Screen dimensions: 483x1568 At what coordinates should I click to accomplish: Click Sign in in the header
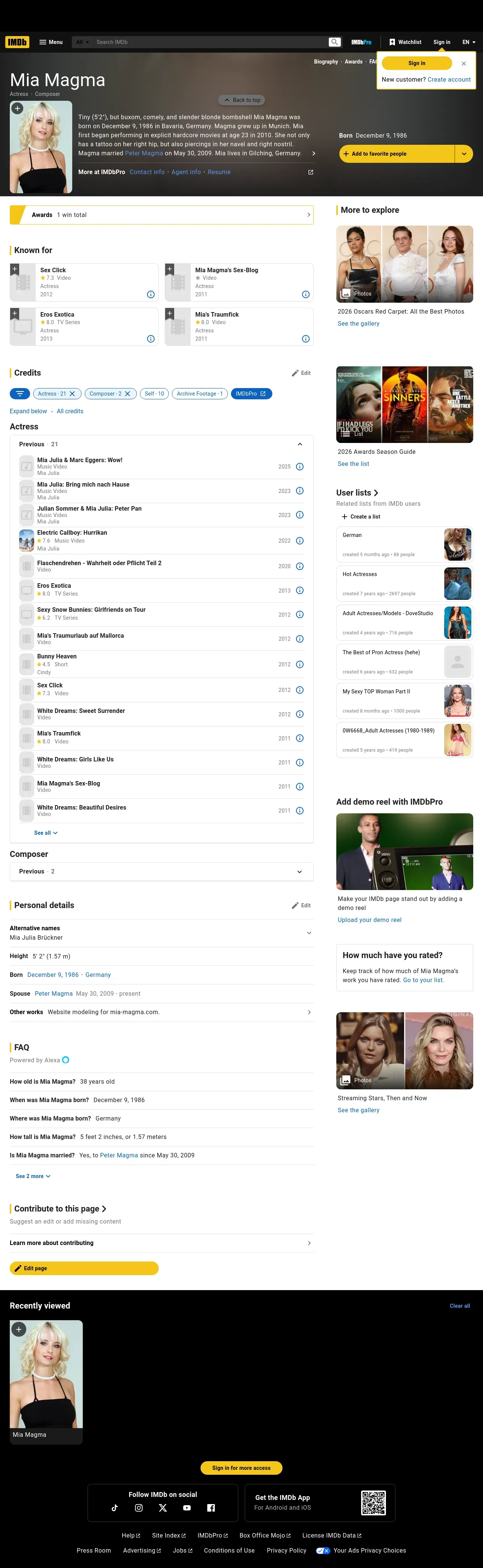coord(442,42)
